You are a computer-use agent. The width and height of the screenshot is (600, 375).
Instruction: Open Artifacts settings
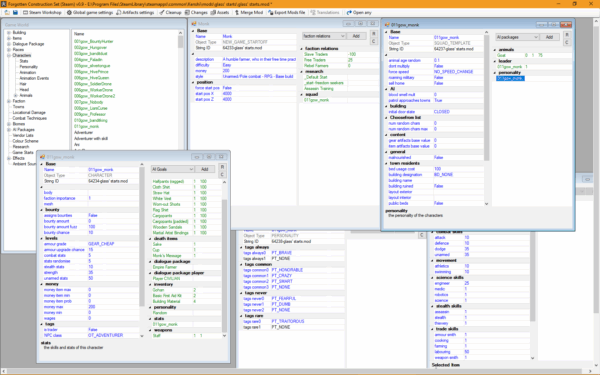click(x=135, y=13)
